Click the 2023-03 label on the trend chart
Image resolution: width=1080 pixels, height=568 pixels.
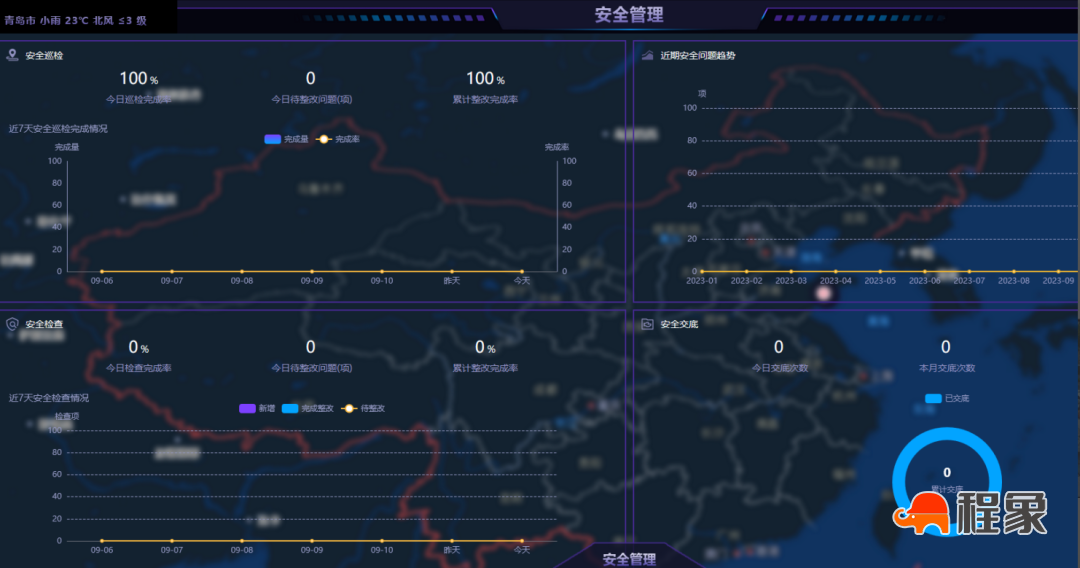(x=791, y=281)
